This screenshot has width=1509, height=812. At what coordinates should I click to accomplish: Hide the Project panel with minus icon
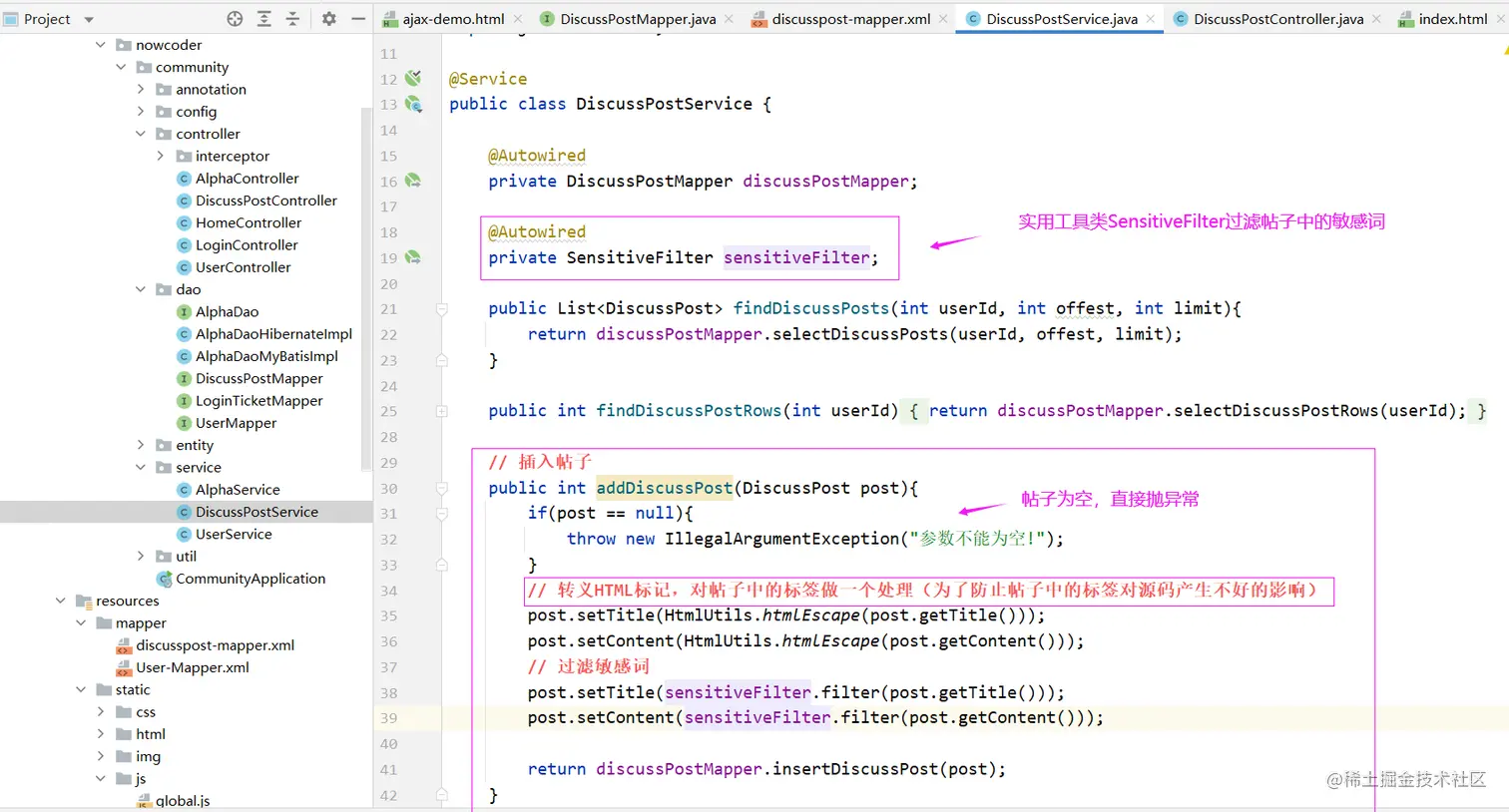tap(358, 19)
